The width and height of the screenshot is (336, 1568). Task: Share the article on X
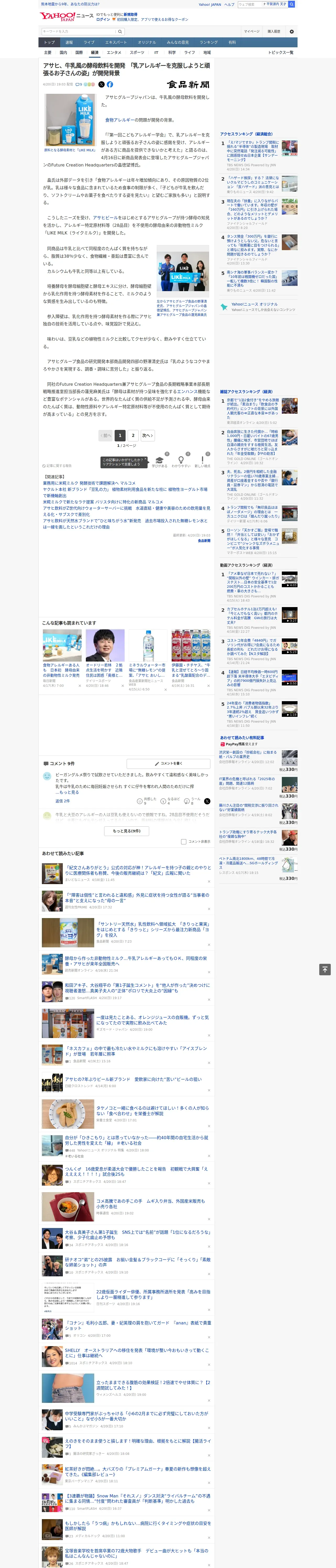(101, 85)
